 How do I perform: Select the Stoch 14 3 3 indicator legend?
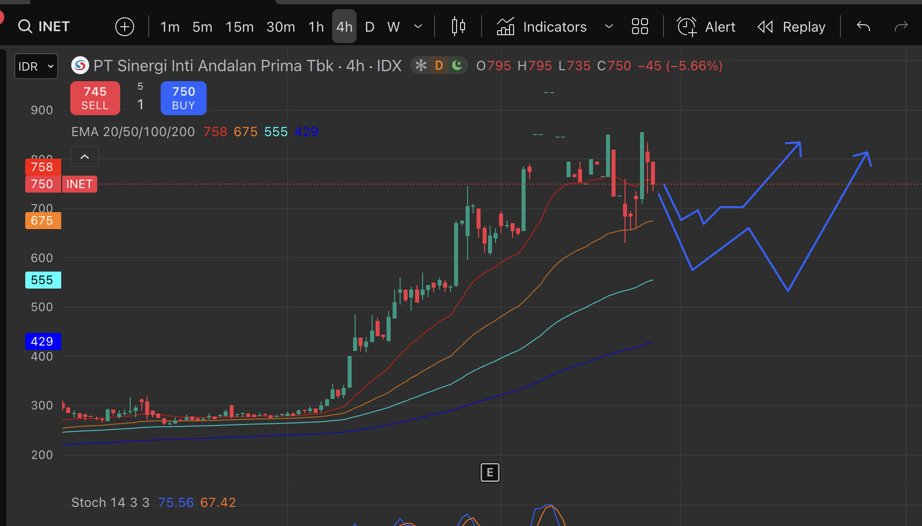[x=110, y=502]
